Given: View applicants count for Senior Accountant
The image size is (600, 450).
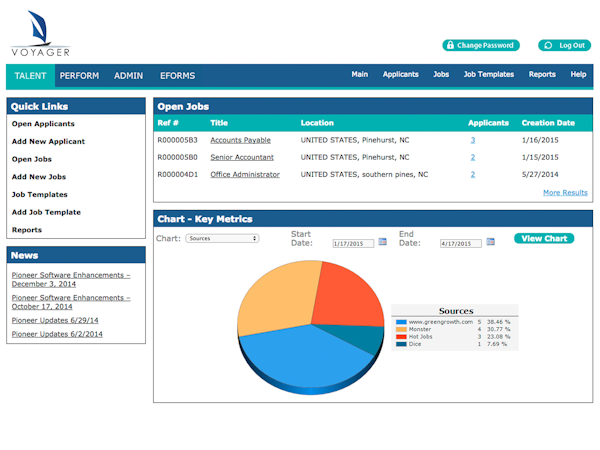Looking at the screenshot, I should tap(473, 157).
